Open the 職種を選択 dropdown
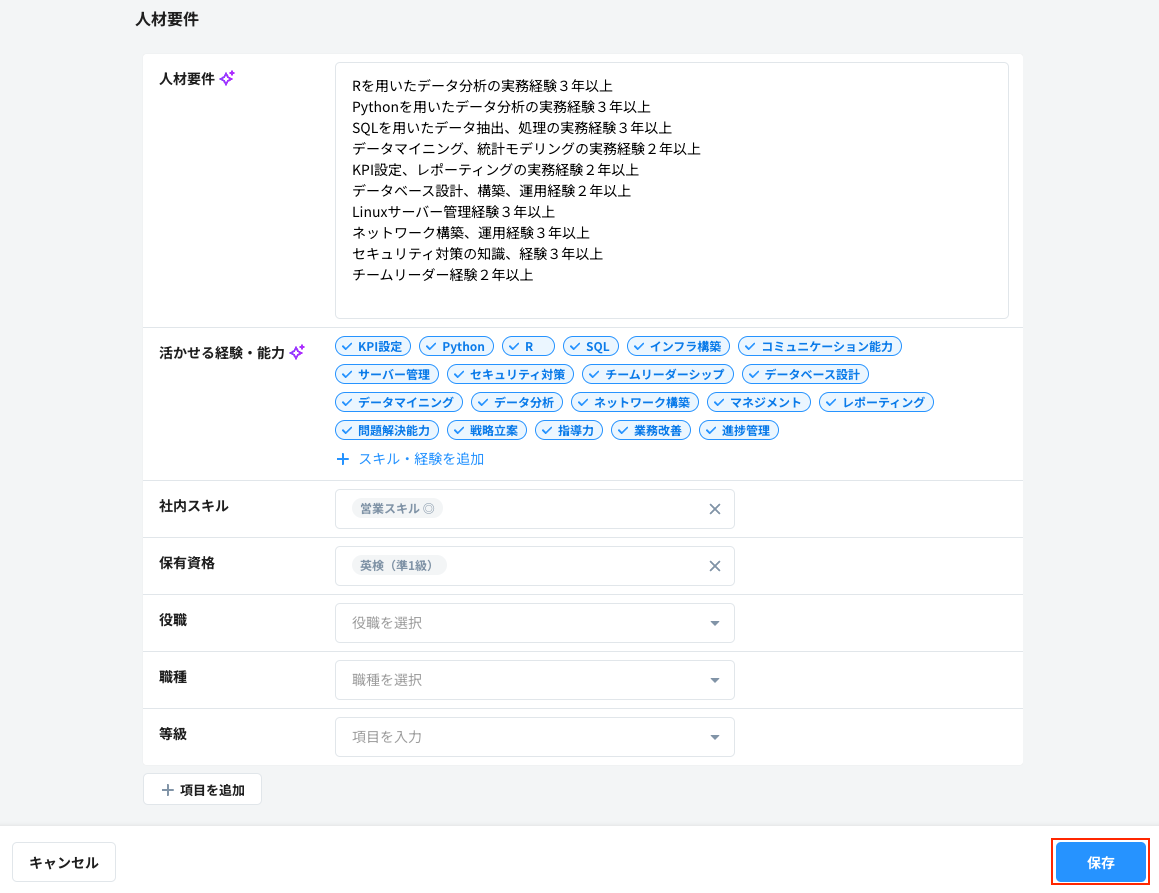Viewport: 1159px width, 893px height. click(535, 679)
